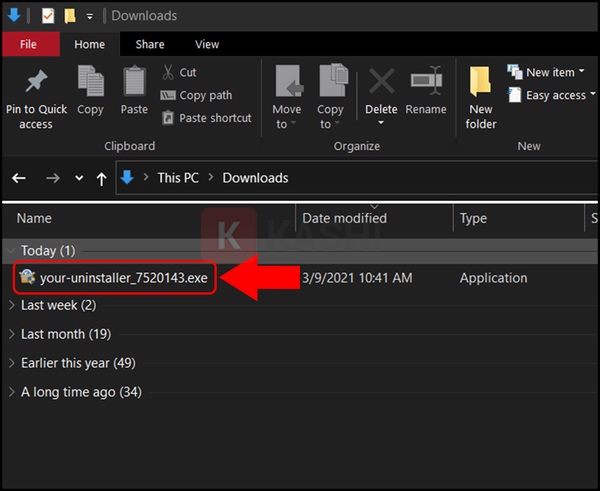The image size is (600, 491).
Task: Click the Paste clipboard icon
Action: (x=134, y=80)
